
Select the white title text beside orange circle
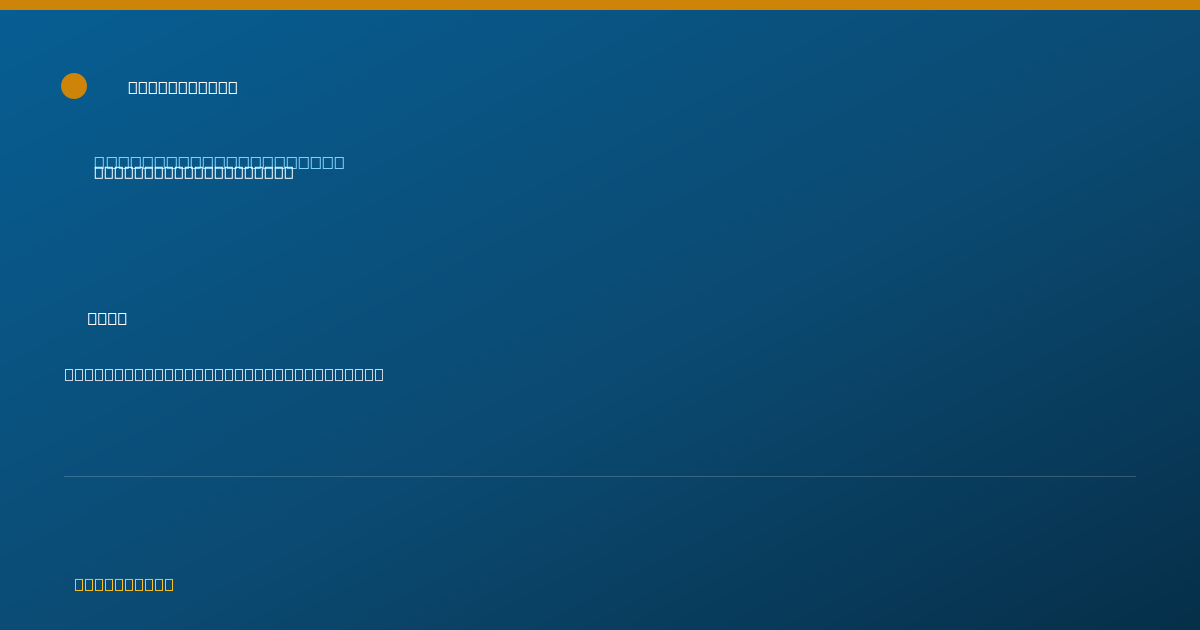pos(183,87)
